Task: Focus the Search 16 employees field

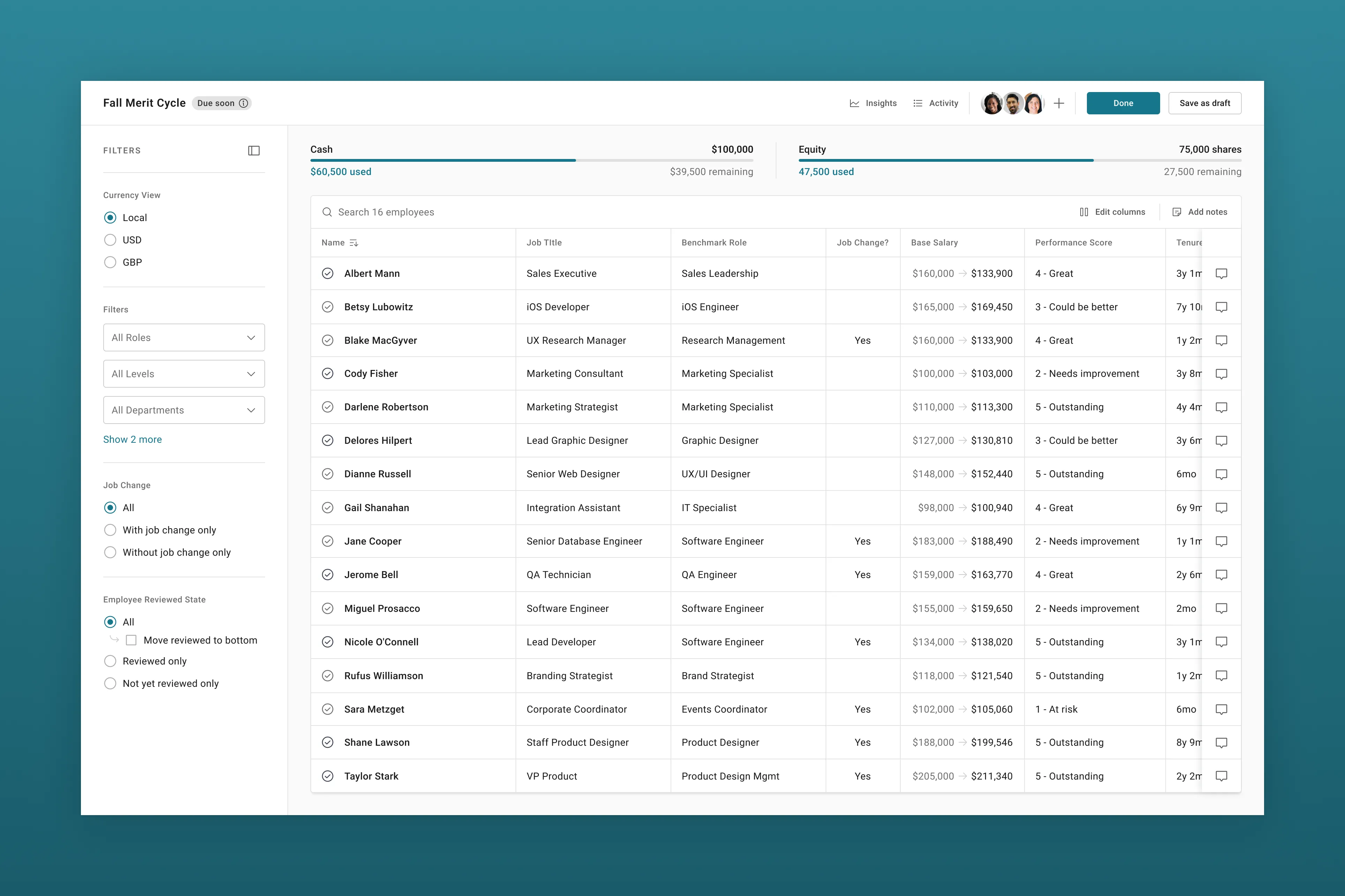Action: pyautogui.click(x=386, y=212)
